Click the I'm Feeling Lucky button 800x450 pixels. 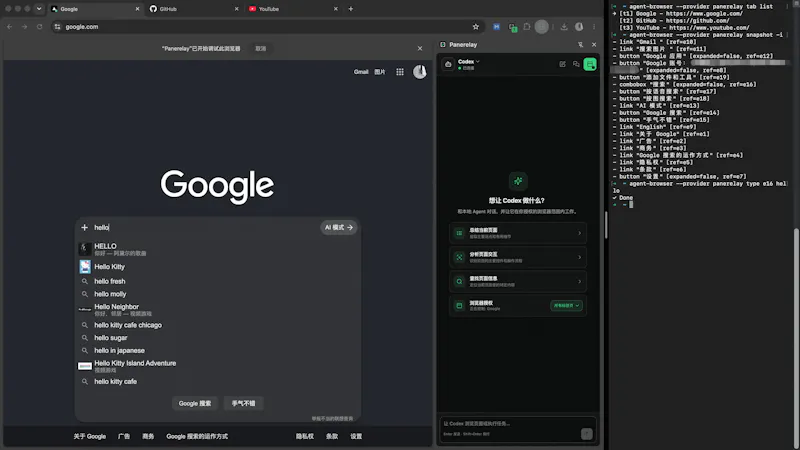click(243, 404)
